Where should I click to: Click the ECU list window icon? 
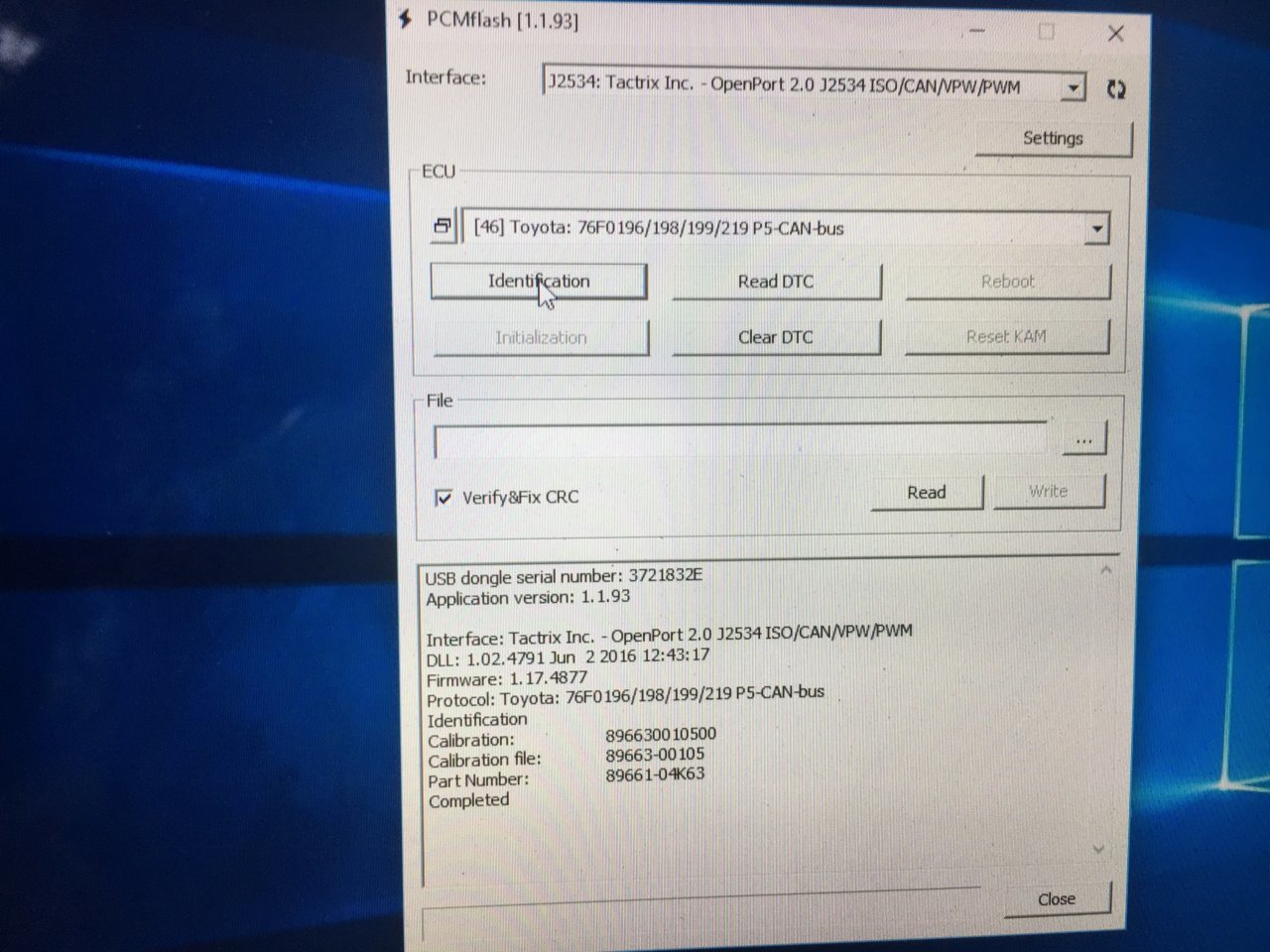[x=443, y=226]
